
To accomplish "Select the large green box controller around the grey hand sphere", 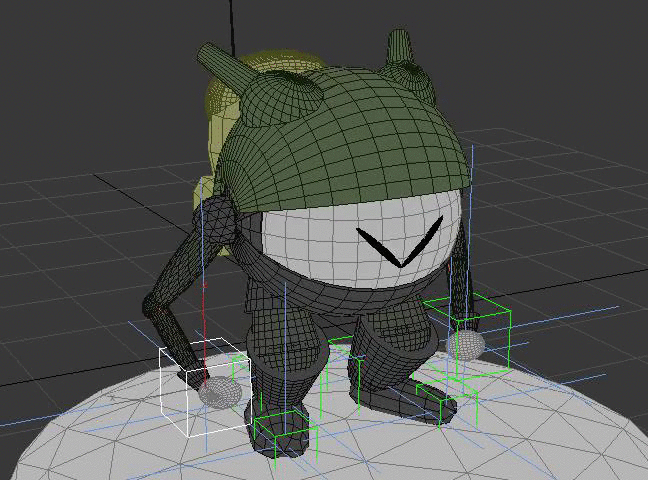I will [x=467, y=338].
